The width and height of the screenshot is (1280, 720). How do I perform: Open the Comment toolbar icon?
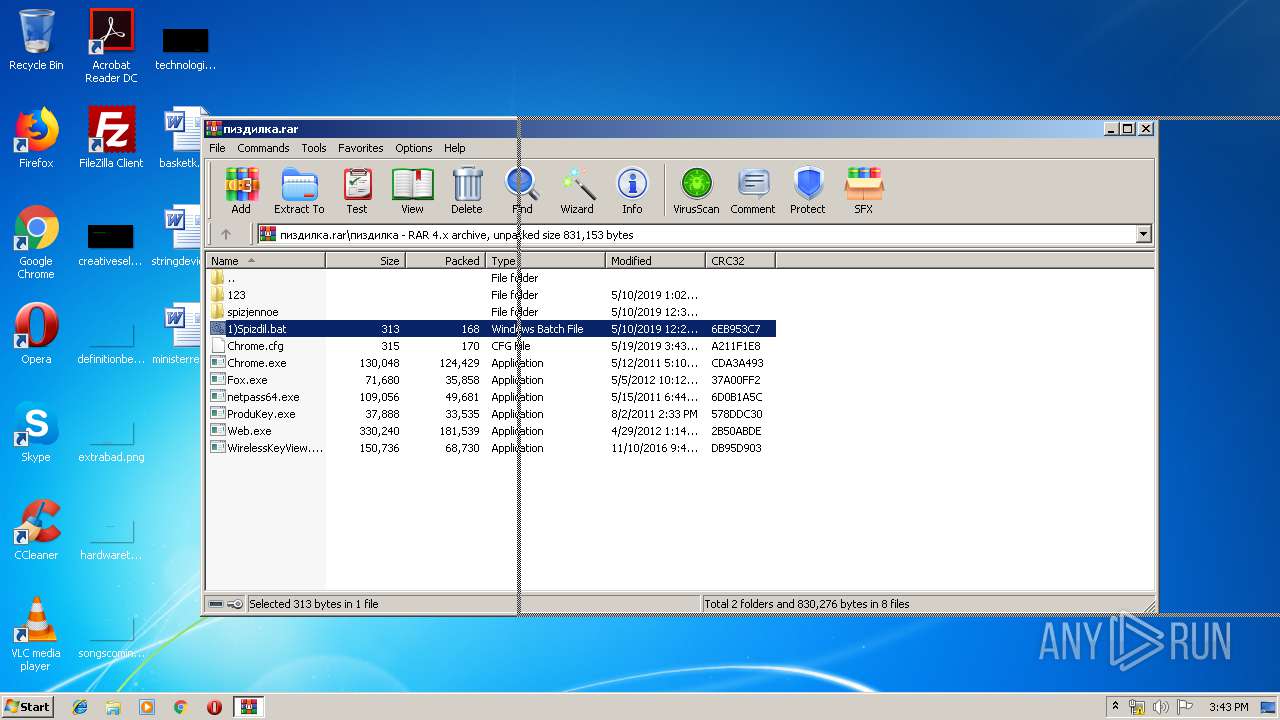pos(752,190)
